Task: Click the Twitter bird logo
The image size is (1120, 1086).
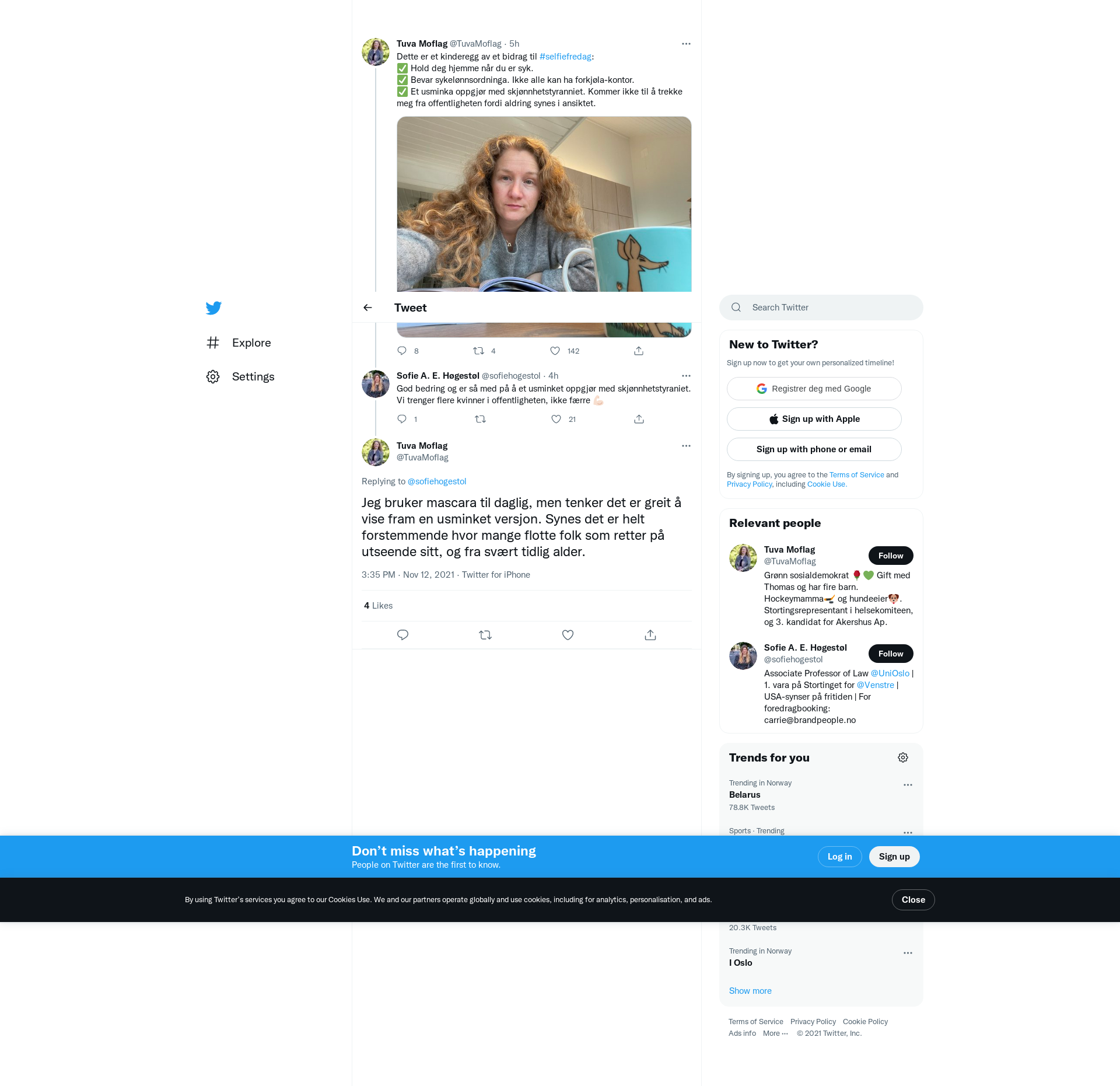Action: [213, 308]
